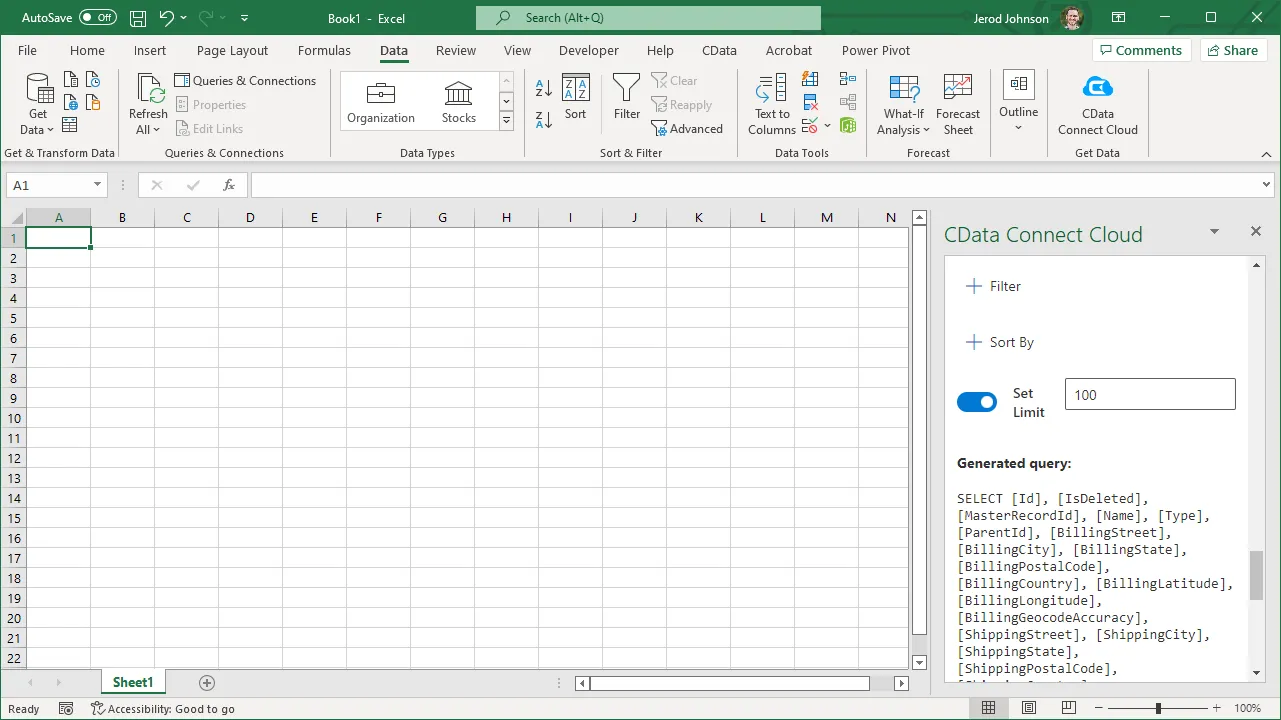Expand the Data Types gallery
Image resolution: width=1281 pixels, height=720 pixels.
tap(506, 119)
